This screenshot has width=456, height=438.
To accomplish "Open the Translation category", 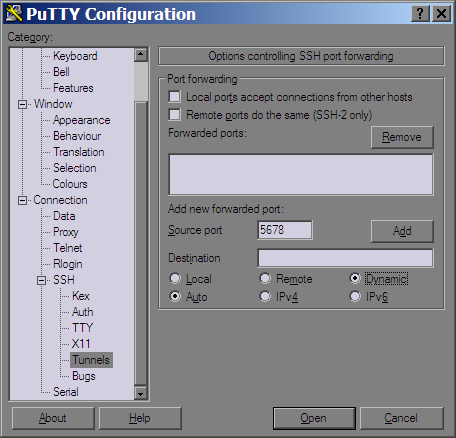I will pyautogui.click(x=79, y=152).
